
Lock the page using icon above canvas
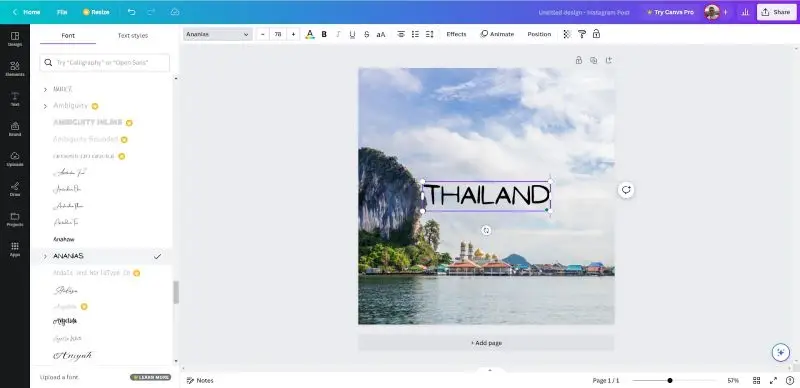pyautogui.click(x=579, y=60)
